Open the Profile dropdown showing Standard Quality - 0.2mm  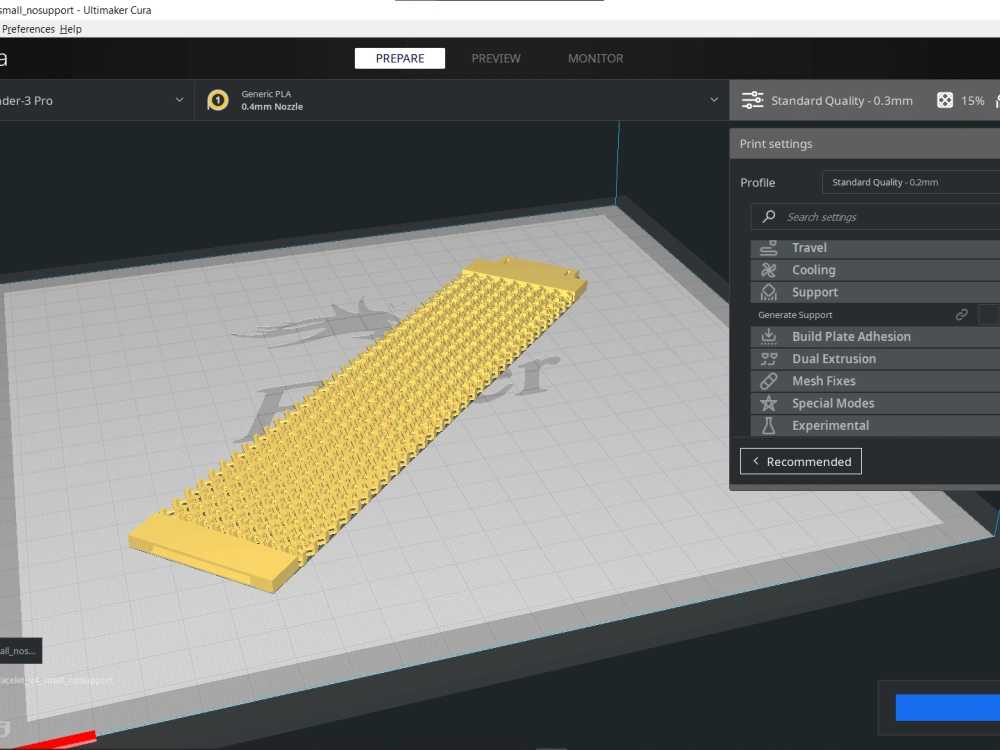click(x=911, y=182)
